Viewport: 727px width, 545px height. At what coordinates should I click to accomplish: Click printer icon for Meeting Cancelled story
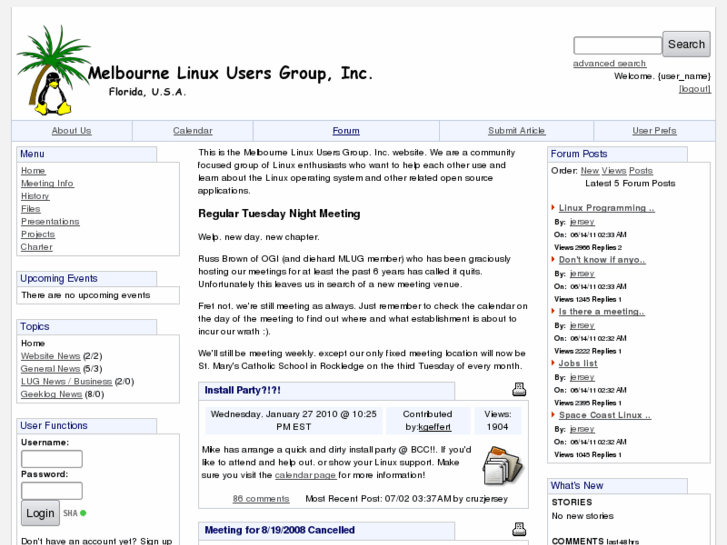[519, 529]
